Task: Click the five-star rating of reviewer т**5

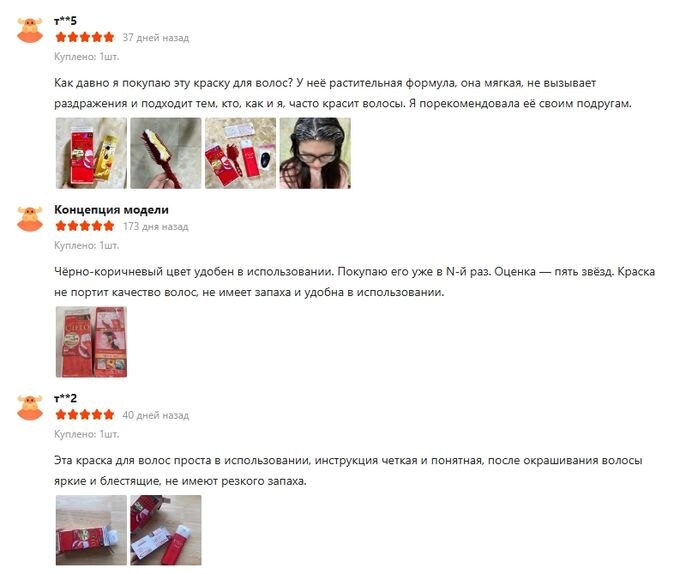Action: (85, 37)
